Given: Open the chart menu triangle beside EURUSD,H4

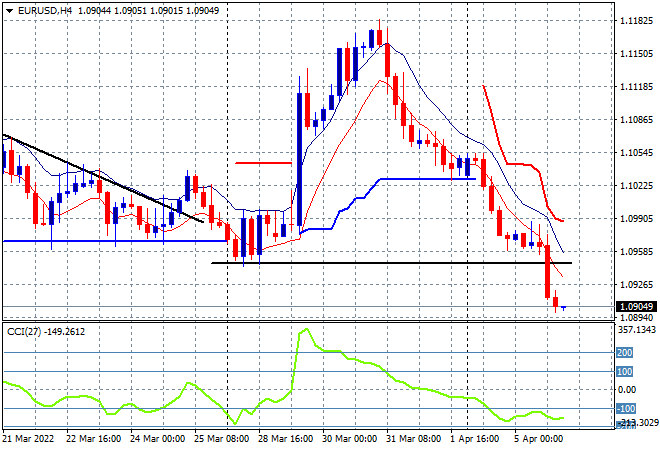Looking at the screenshot, I should (9, 11).
